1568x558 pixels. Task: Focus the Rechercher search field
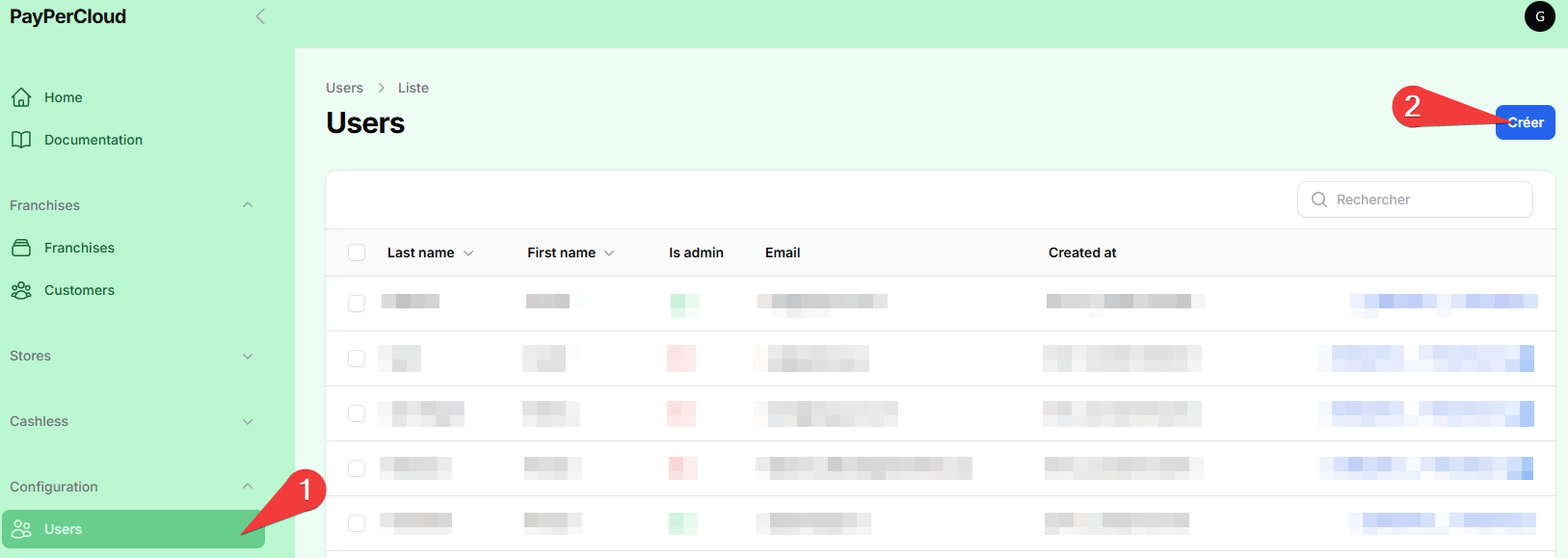click(x=1415, y=199)
